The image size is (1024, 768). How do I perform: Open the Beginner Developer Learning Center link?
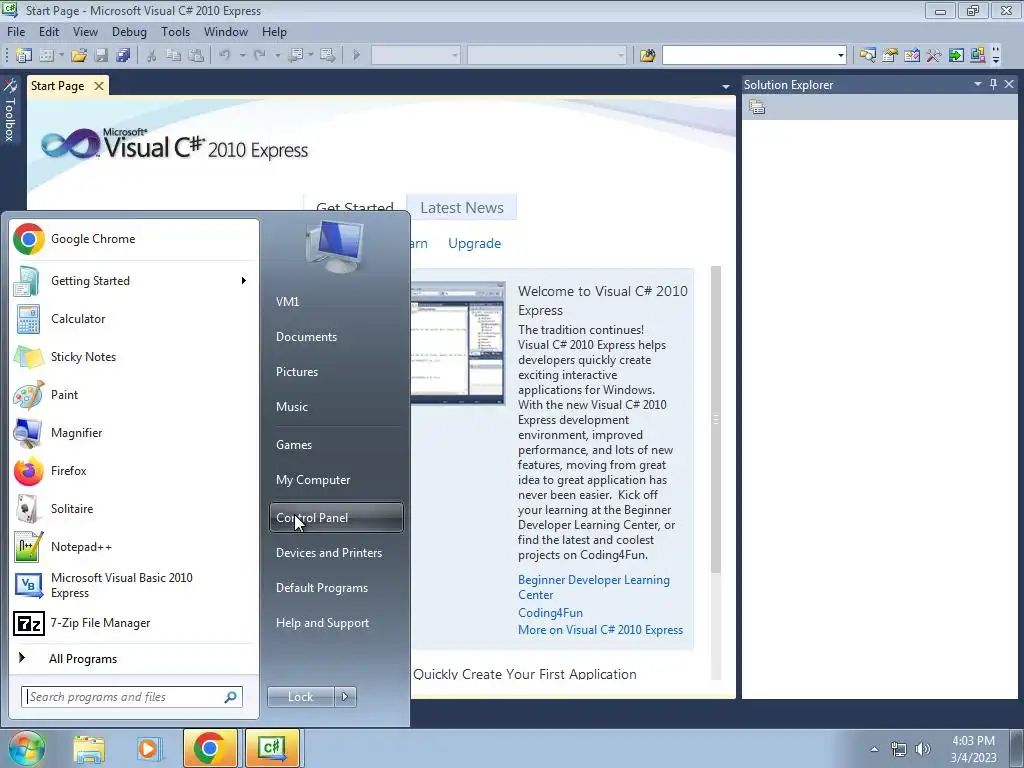594,587
